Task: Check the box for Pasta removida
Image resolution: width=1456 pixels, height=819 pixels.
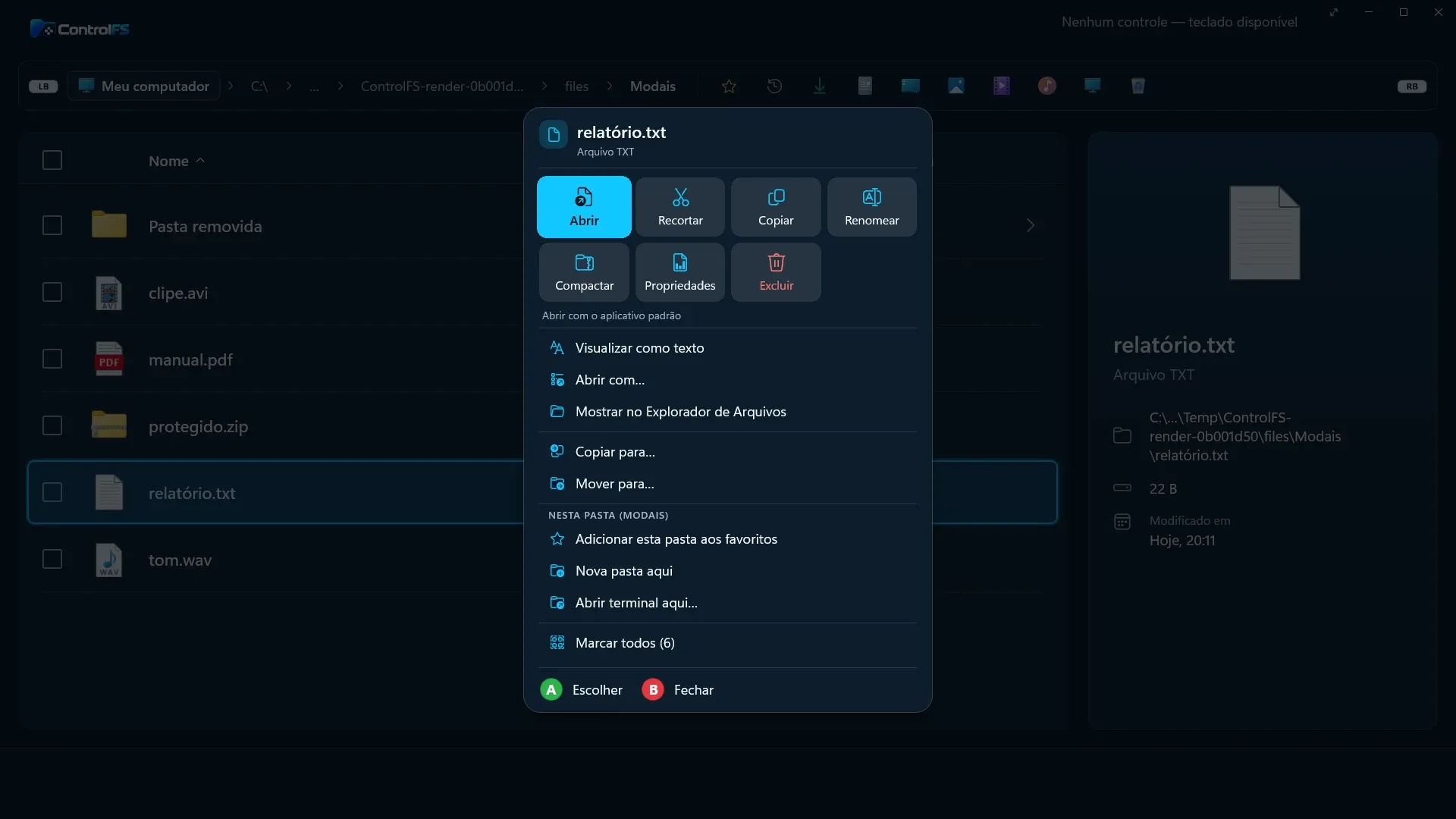Action: 52,226
